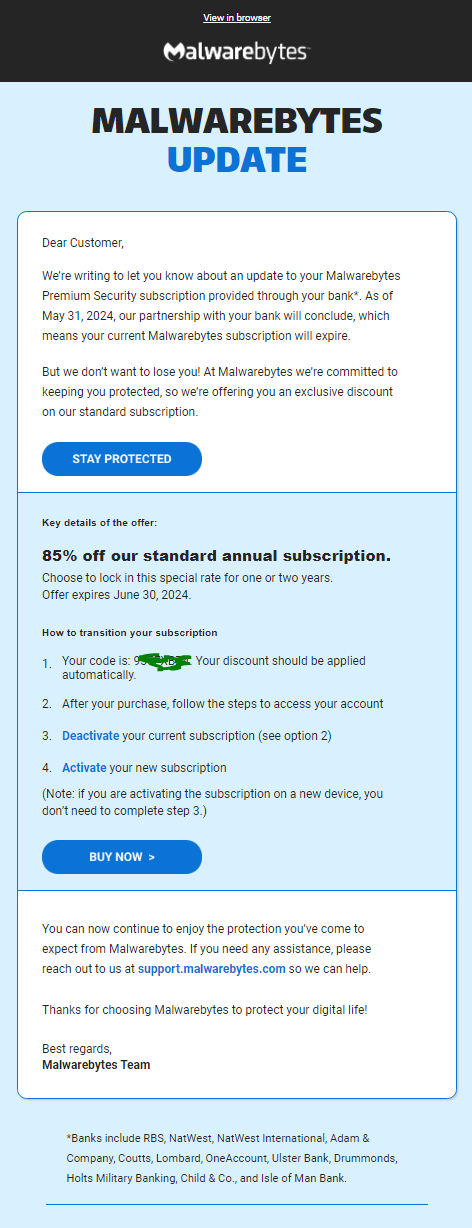Follow the Deactivate link in step 3
Viewport: 472px width, 1228px height.
90,736
